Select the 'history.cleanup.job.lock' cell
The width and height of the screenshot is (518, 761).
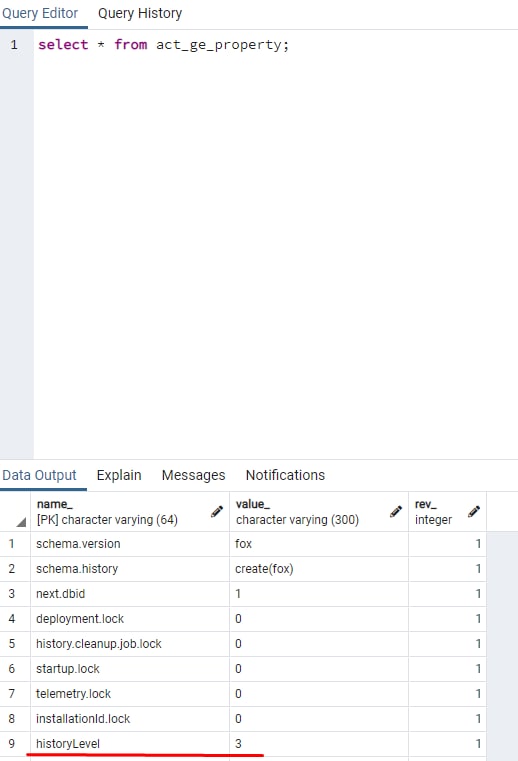[x=130, y=644]
